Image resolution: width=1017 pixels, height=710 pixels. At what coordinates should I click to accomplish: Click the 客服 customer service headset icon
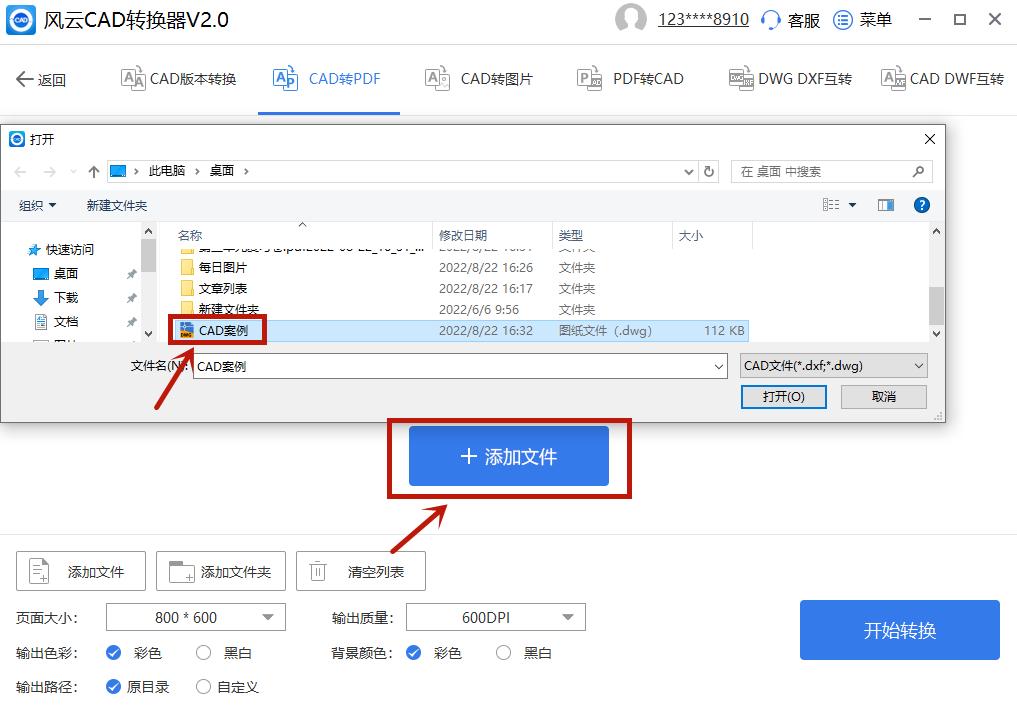tap(770, 19)
